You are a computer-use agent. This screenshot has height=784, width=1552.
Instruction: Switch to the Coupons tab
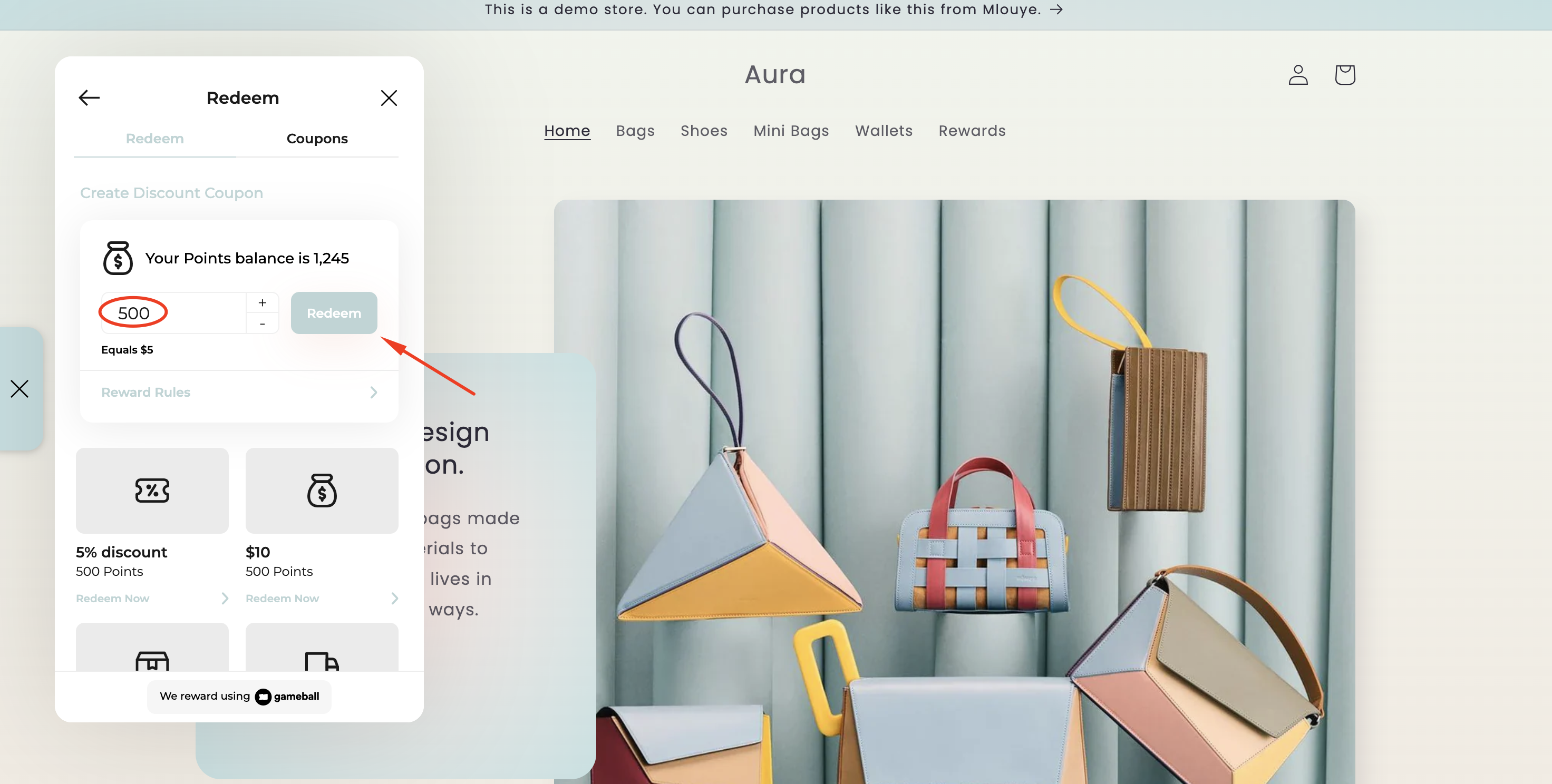click(x=317, y=138)
